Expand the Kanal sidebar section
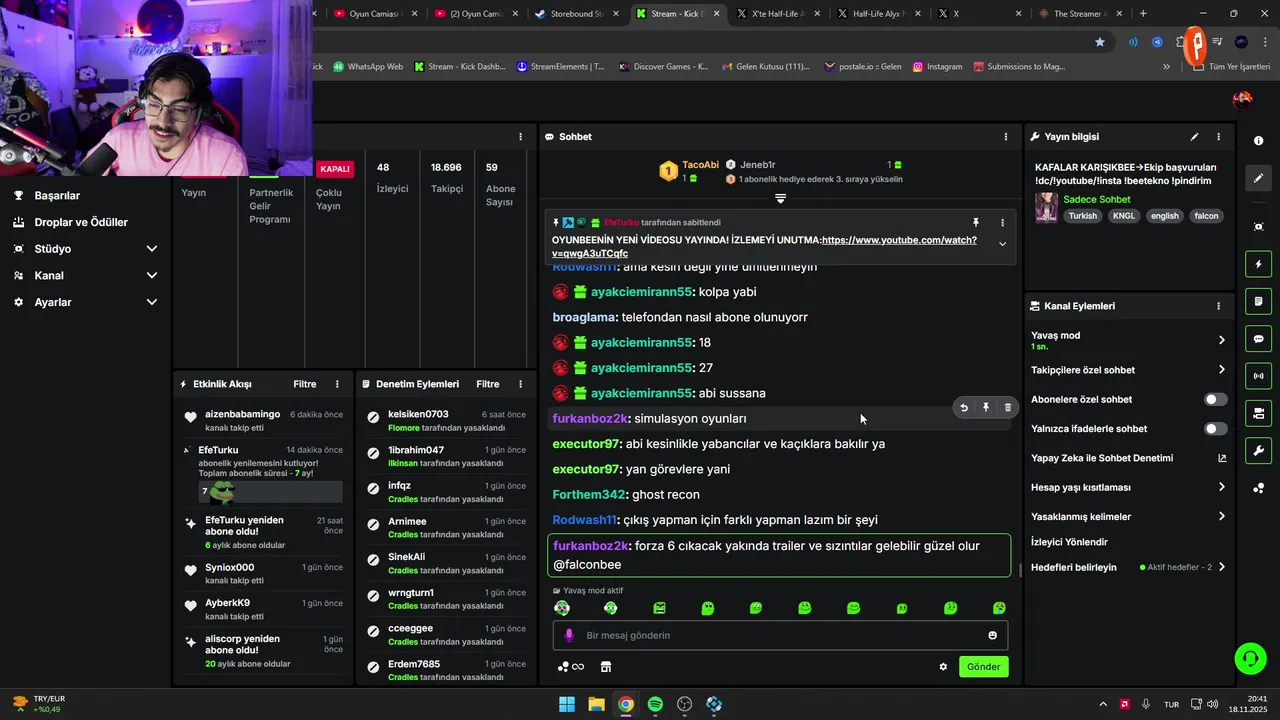The width and height of the screenshot is (1280, 720). [x=152, y=275]
